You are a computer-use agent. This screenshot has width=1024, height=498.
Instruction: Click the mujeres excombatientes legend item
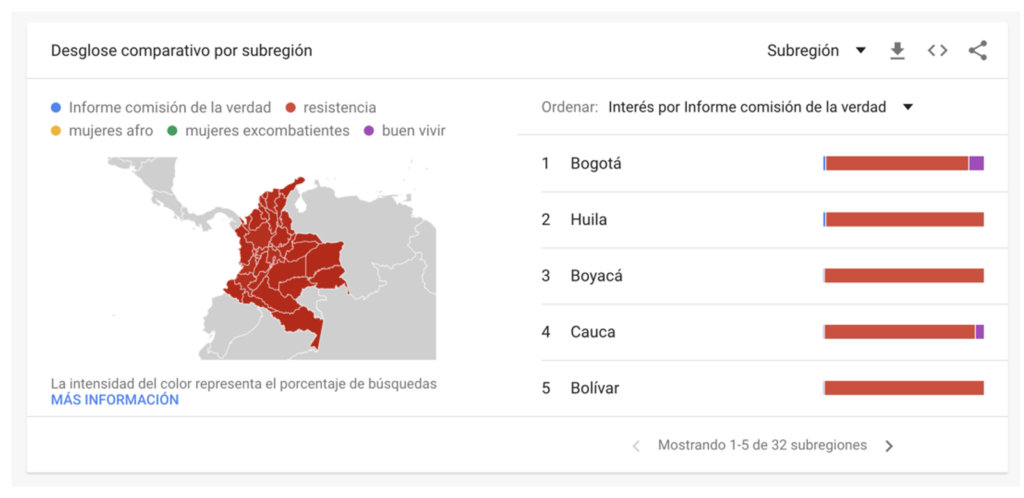click(259, 131)
